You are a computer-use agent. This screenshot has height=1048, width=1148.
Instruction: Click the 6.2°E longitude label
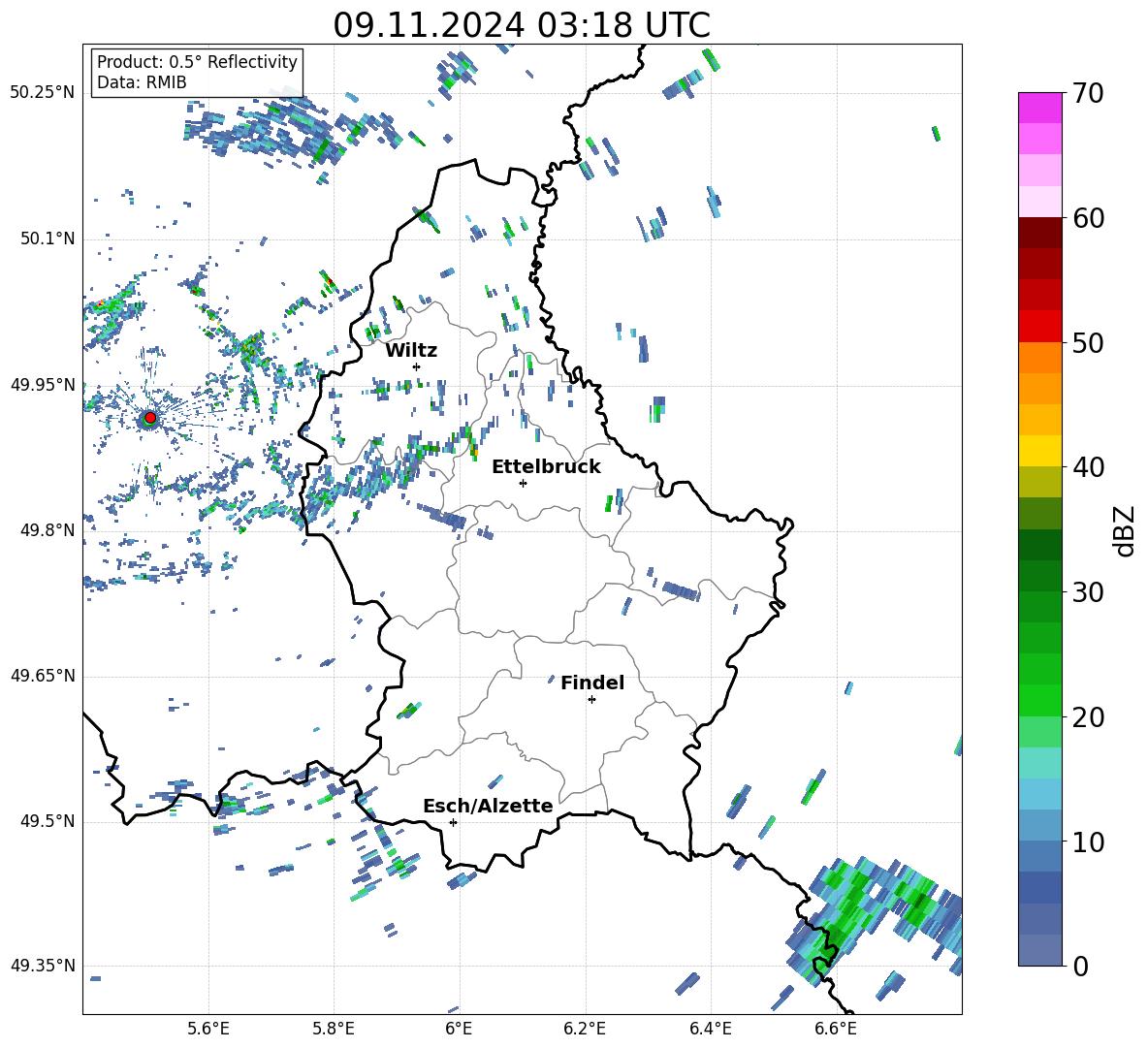point(585,1030)
